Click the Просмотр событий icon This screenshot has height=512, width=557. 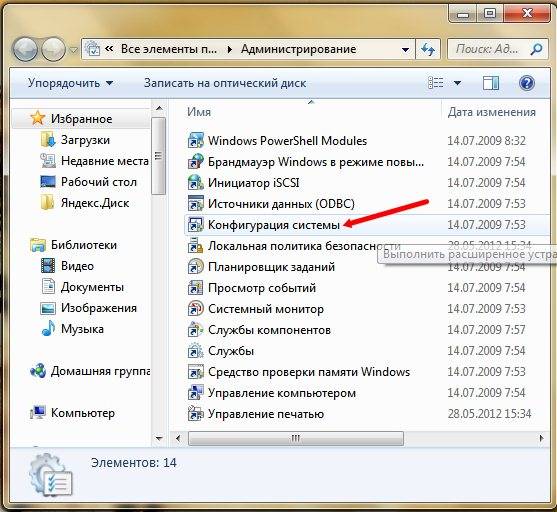[x=195, y=287]
